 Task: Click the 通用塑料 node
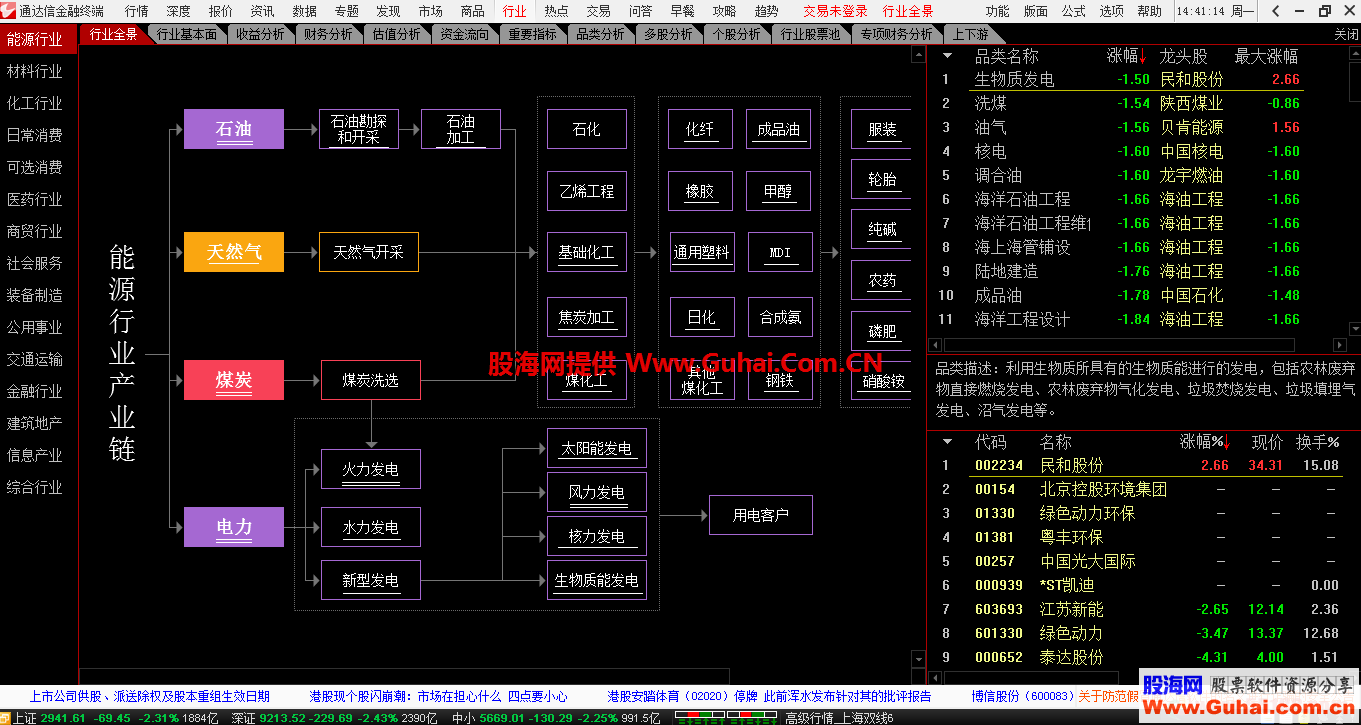tap(702, 253)
